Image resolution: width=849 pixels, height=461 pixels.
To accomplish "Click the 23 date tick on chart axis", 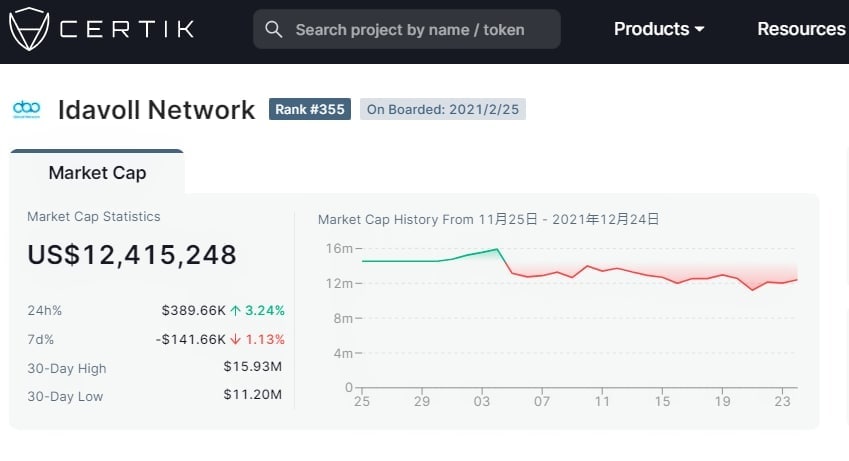I will coord(782,401).
